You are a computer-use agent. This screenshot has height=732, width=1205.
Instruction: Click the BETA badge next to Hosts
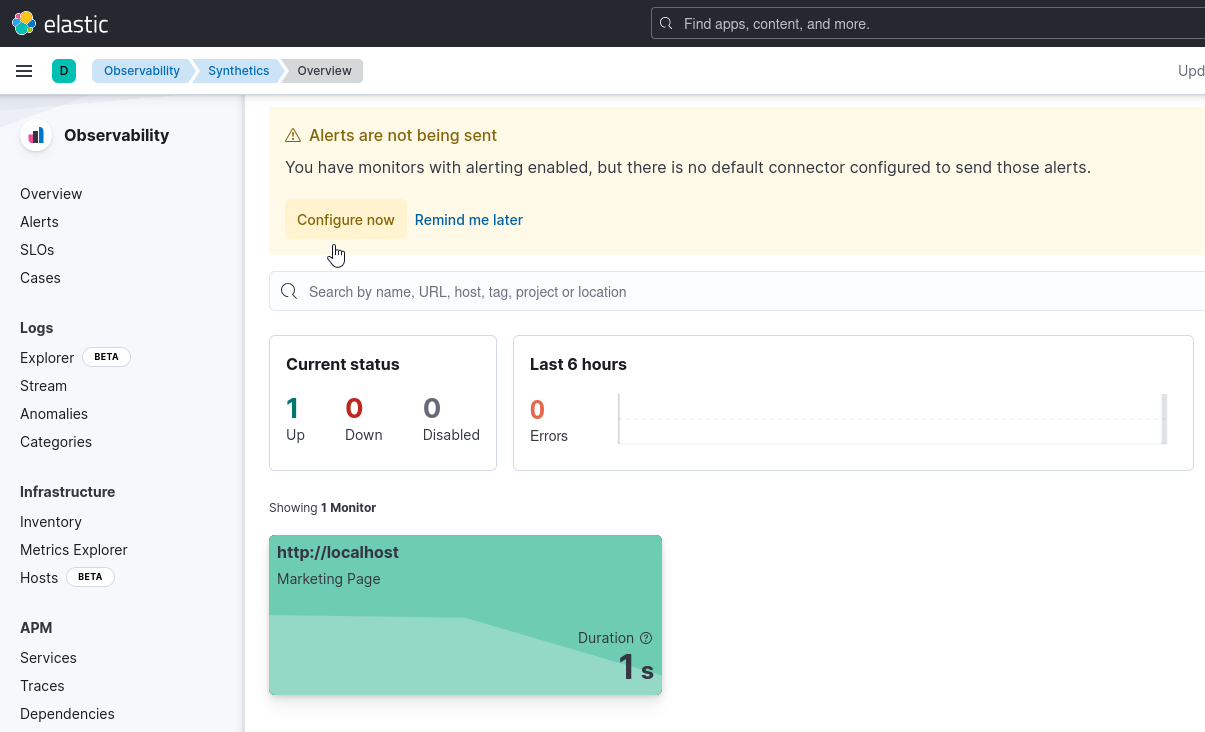[x=90, y=577]
